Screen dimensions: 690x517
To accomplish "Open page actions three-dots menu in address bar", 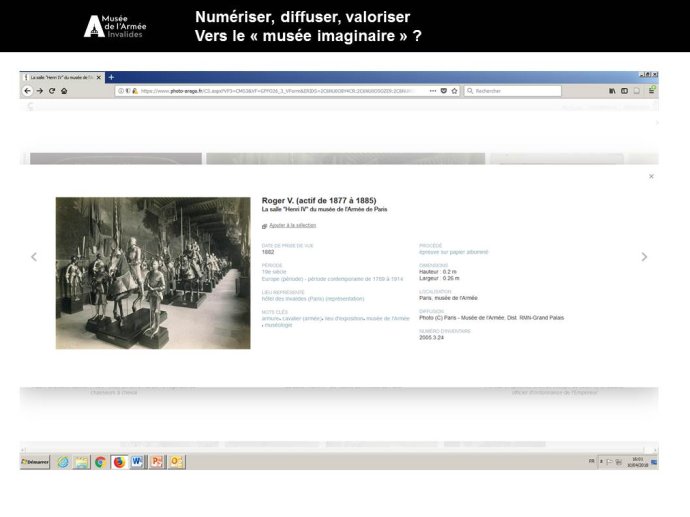I will tap(433, 91).
